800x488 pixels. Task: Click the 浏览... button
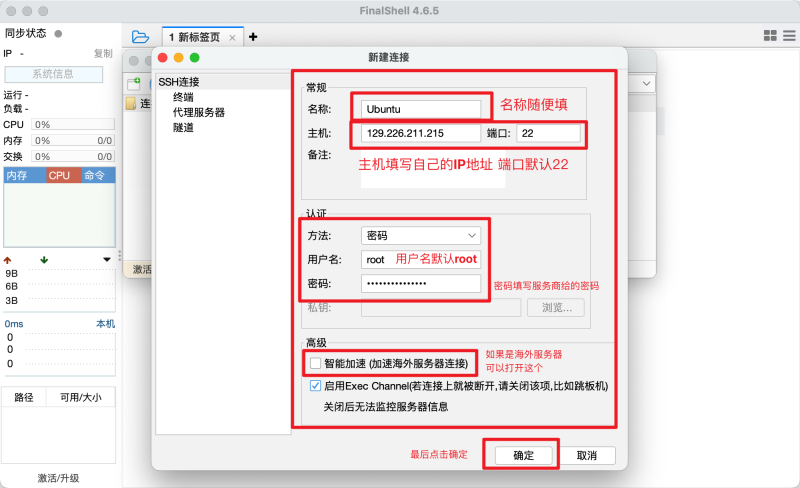click(556, 307)
